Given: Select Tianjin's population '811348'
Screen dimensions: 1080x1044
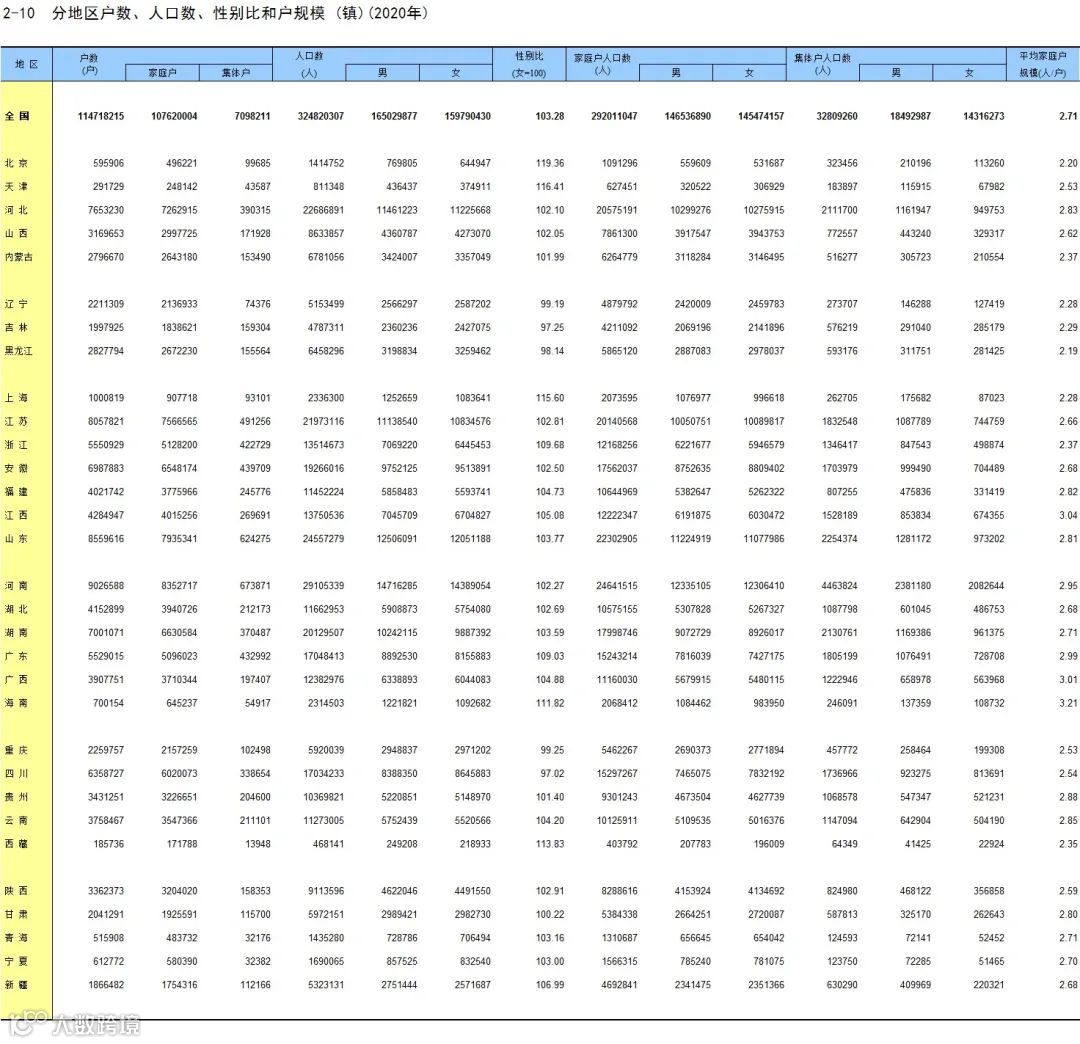Looking at the screenshot, I should [x=329, y=187].
